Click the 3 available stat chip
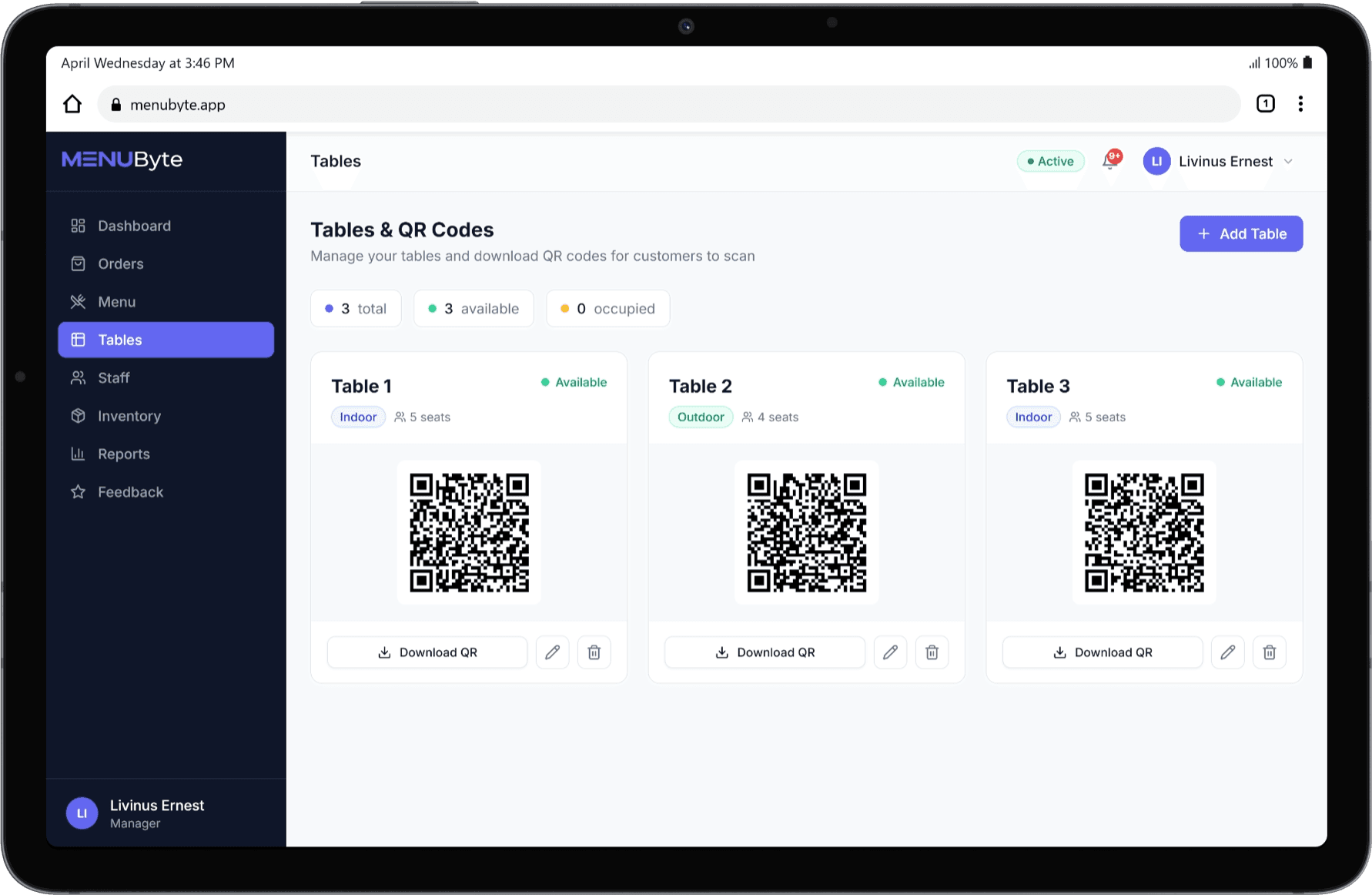Screen dimensions: 1372x895 click(x=474, y=308)
